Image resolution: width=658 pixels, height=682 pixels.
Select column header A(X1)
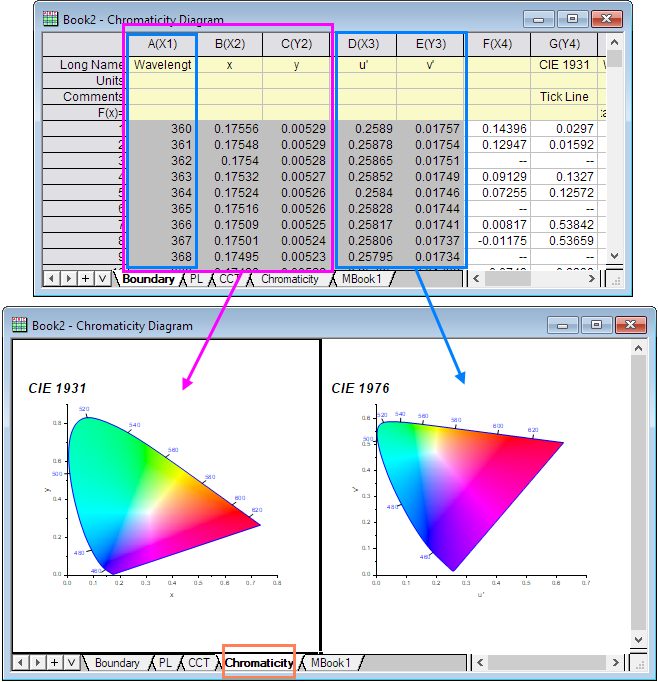click(163, 44)
